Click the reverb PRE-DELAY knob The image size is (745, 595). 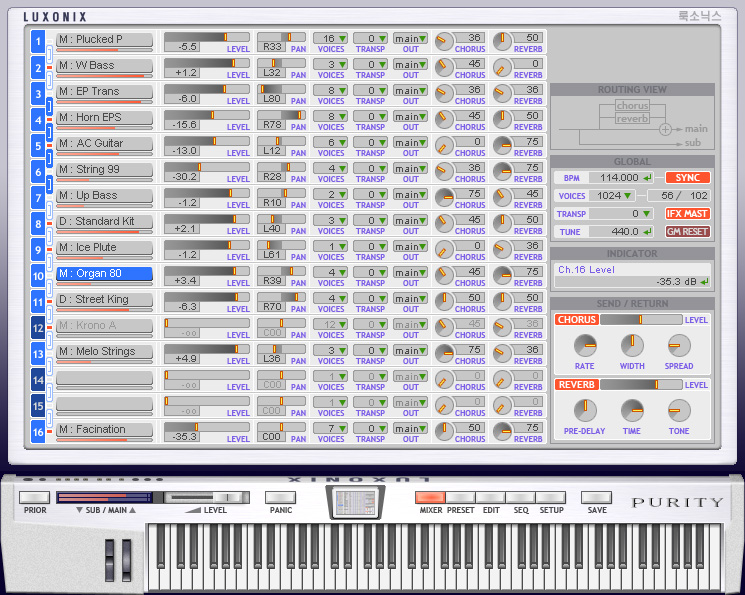[x=585, y=410]
